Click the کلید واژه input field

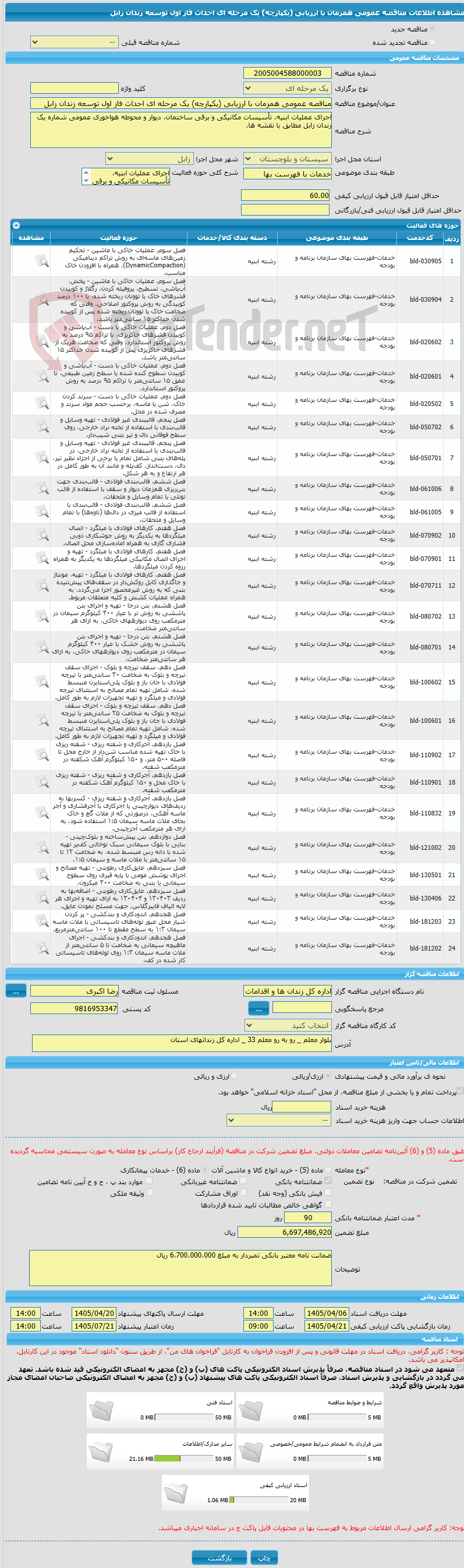coord(74,89)
